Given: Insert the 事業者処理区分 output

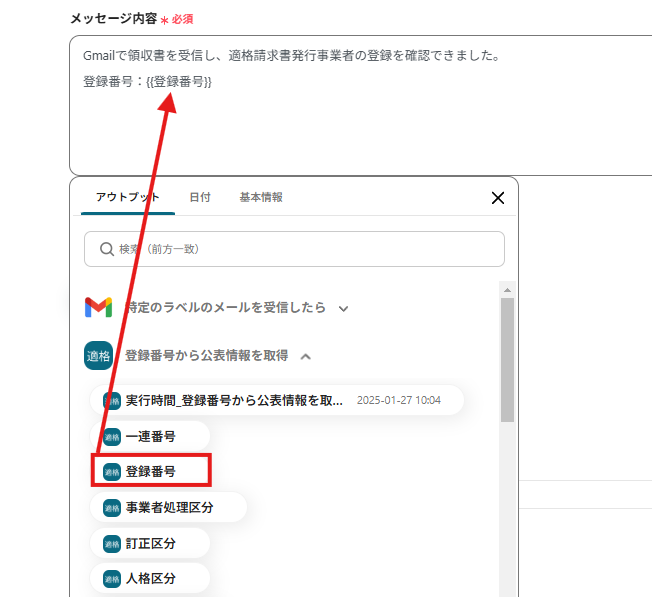Looking at the screenshot, I should pyautogui.click(x=168, y=508).
